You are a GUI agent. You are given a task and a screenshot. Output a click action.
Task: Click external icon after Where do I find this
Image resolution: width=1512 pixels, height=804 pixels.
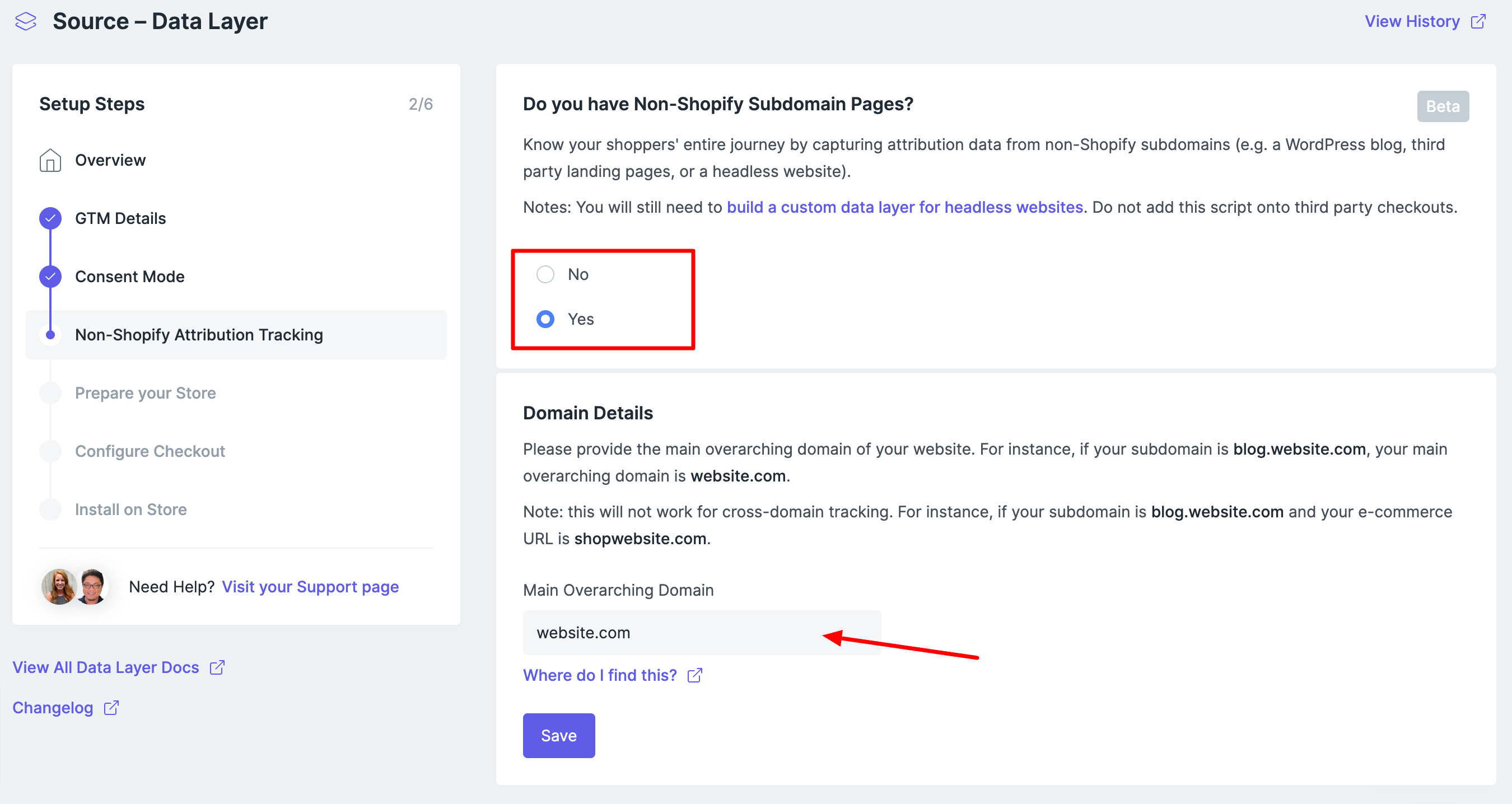(x=695, y=675)
